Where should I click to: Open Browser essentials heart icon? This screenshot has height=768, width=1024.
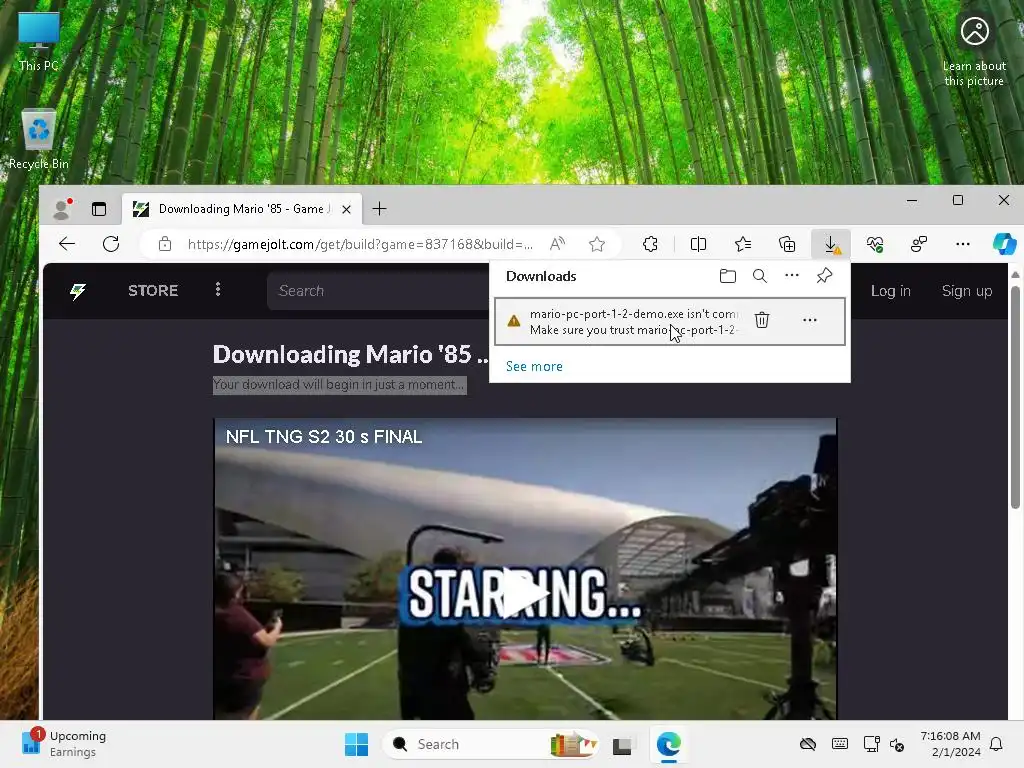click(x=875, y=244)
